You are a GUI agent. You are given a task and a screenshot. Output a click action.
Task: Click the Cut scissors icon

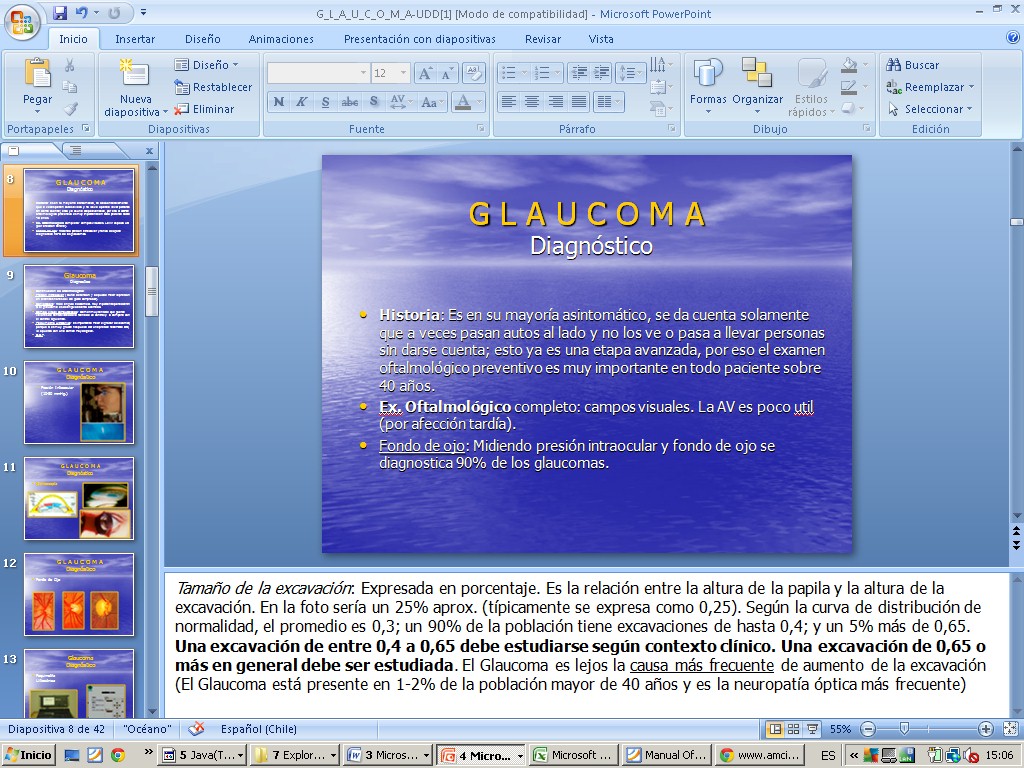coord(70,65)
